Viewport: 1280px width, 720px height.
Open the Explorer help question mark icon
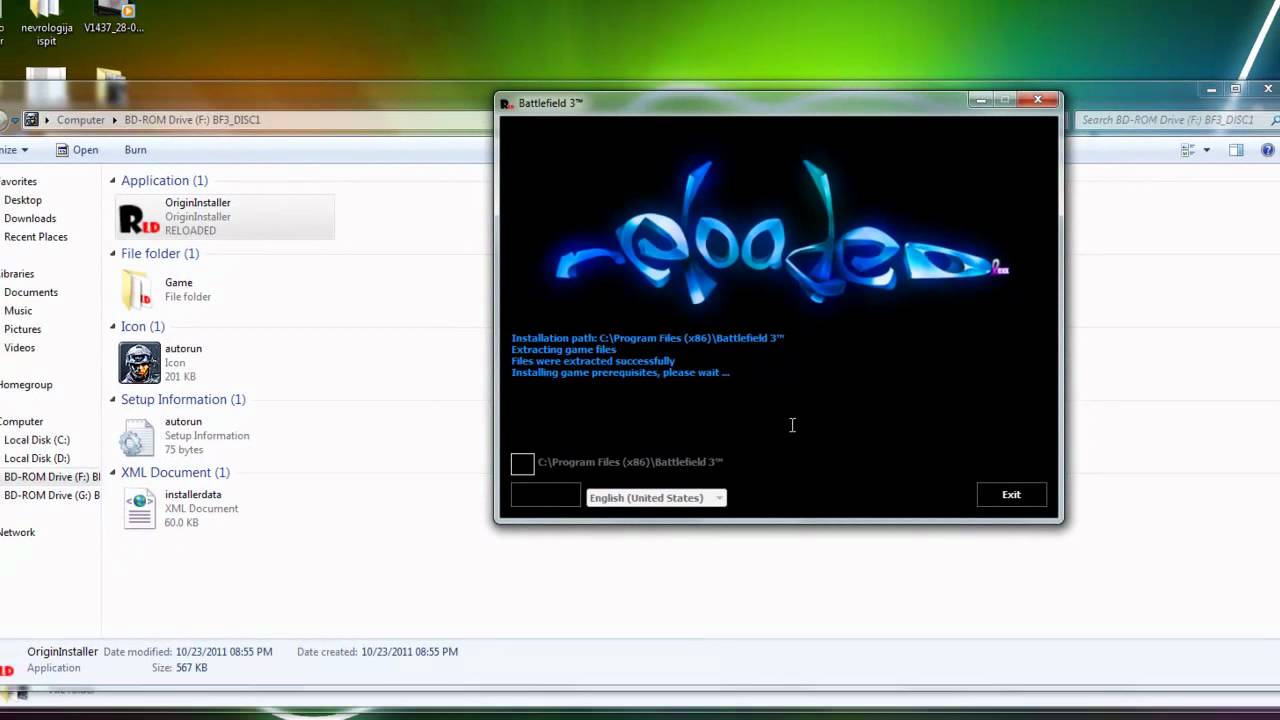pos(1268,150)
